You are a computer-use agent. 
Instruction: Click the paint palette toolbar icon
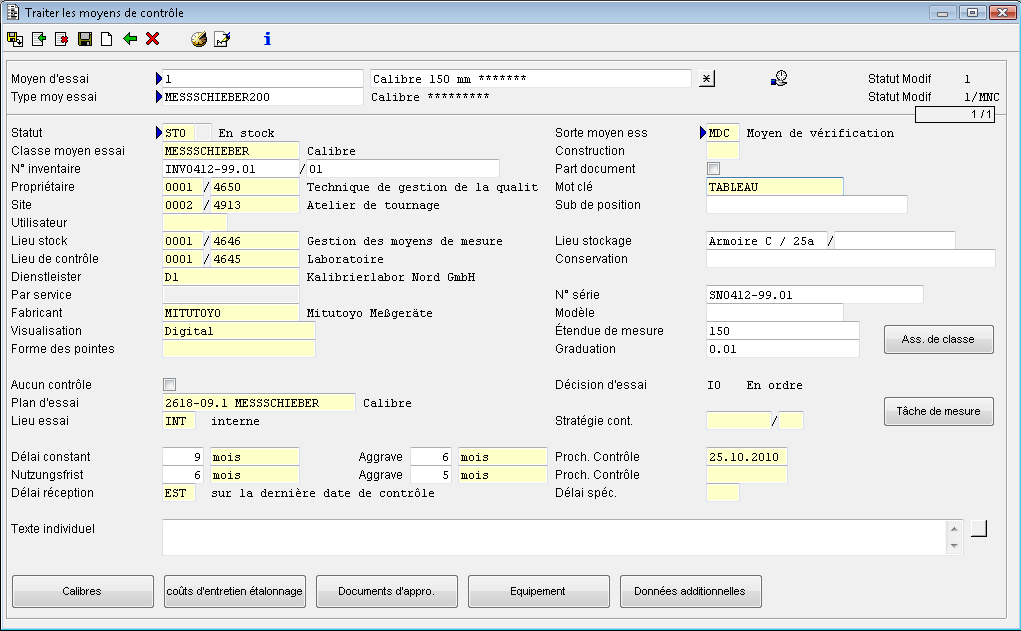tap(198, 39)
